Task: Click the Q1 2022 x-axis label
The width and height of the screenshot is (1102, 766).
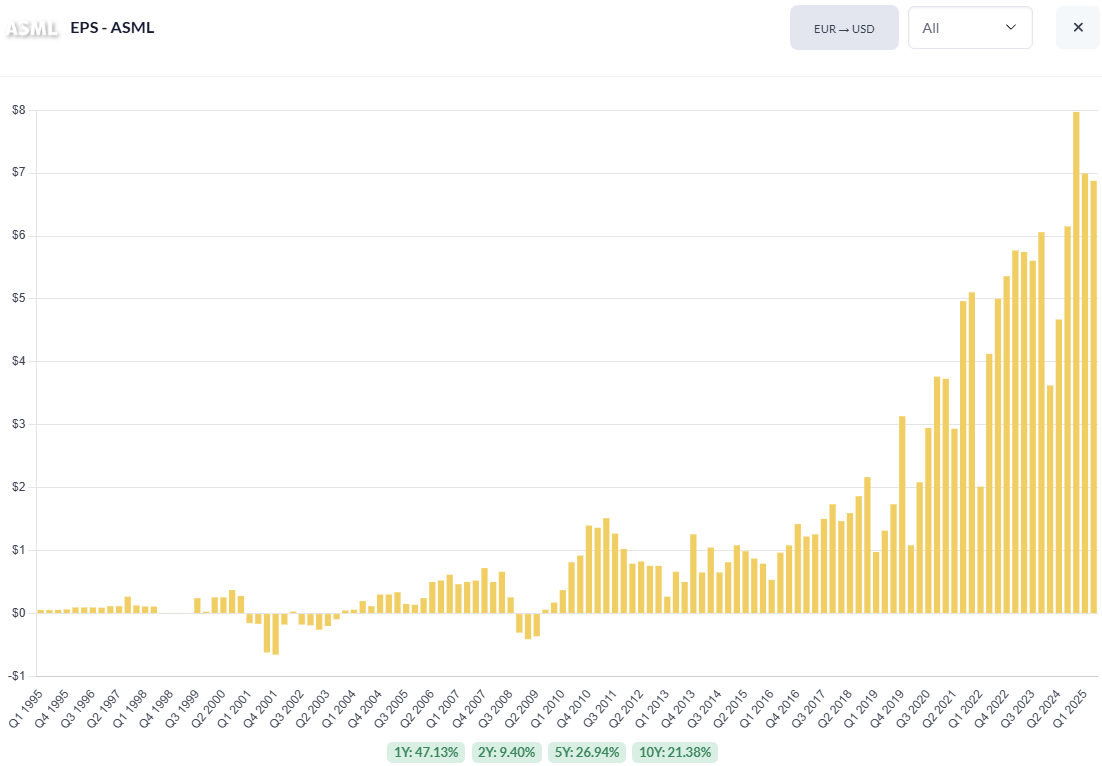Action: tap(964, 708)
